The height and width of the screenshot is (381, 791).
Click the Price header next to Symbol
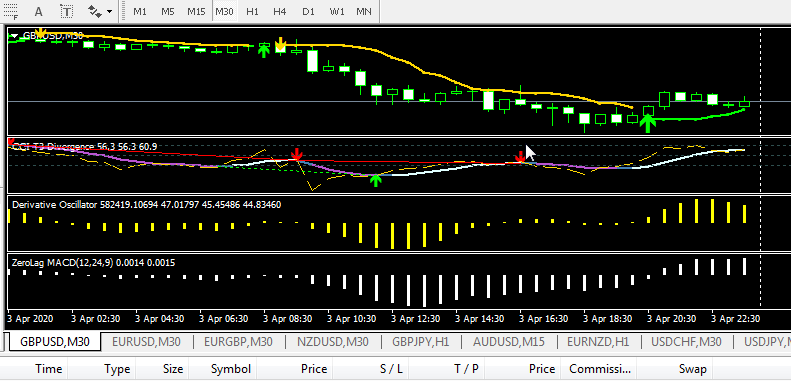pyautogui.click(x=296, y=369)
